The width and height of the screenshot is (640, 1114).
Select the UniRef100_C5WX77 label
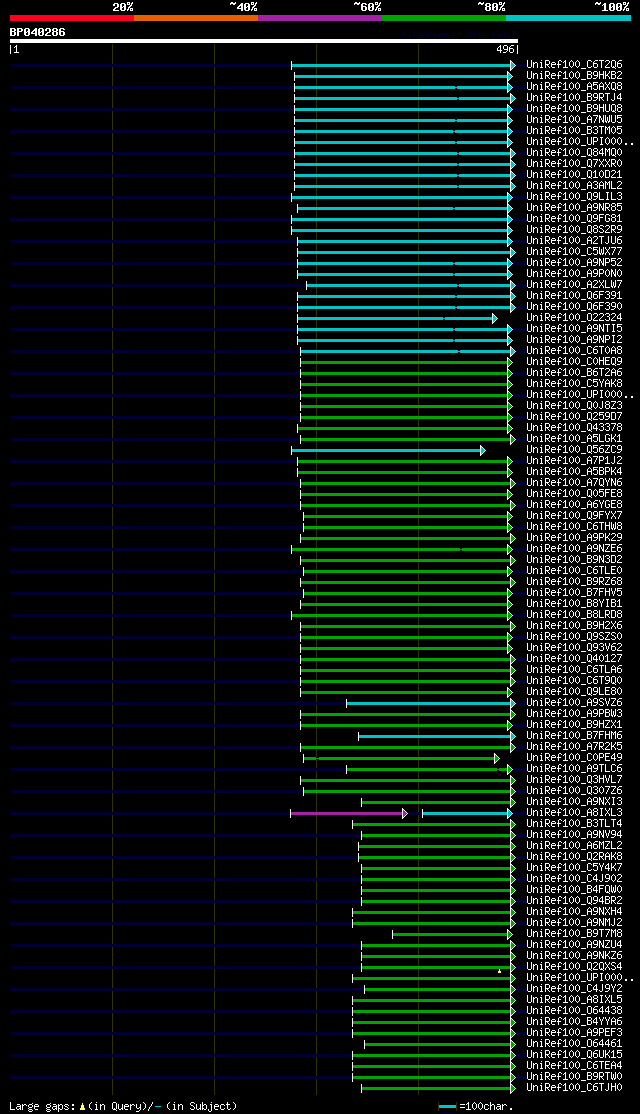pyautogui.click(x=575, y=252)
